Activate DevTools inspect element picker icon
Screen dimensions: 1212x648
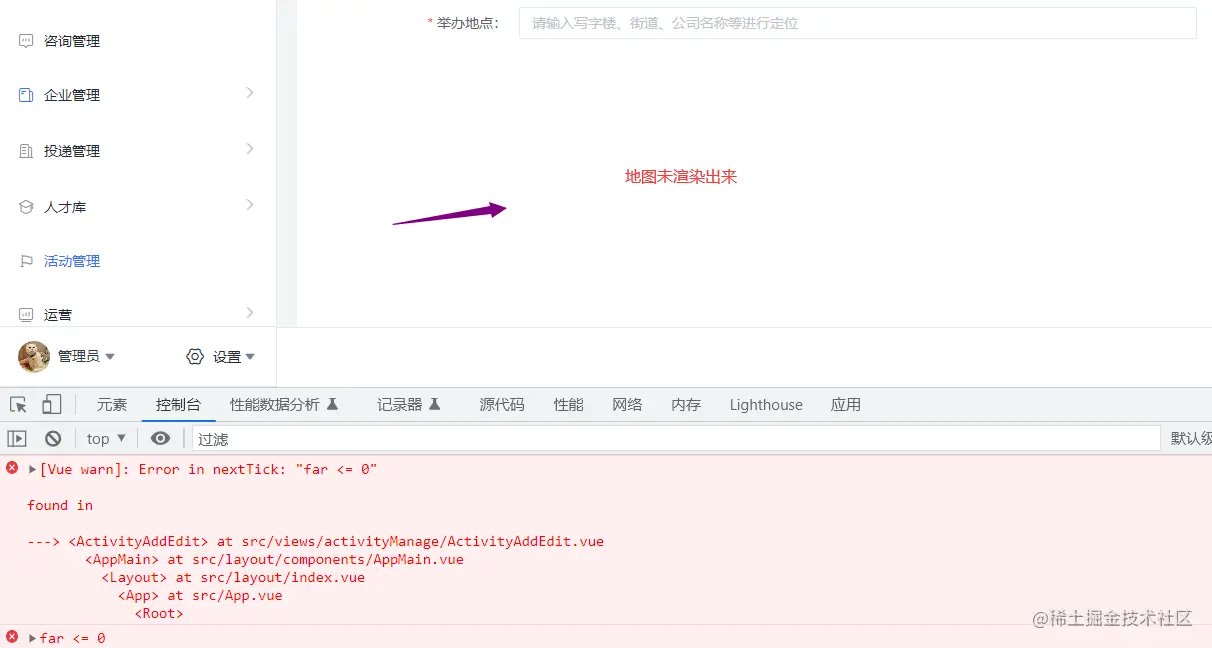tap(18, 405)
